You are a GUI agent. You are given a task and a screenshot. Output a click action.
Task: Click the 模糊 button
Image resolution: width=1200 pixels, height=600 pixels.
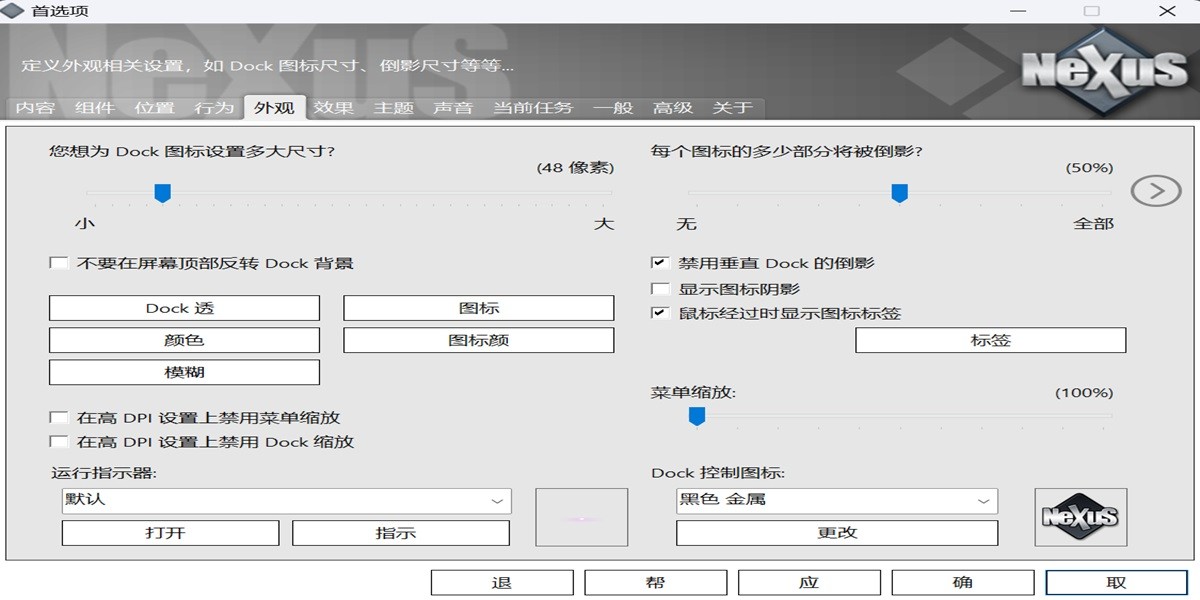click(x=183, y=371)
